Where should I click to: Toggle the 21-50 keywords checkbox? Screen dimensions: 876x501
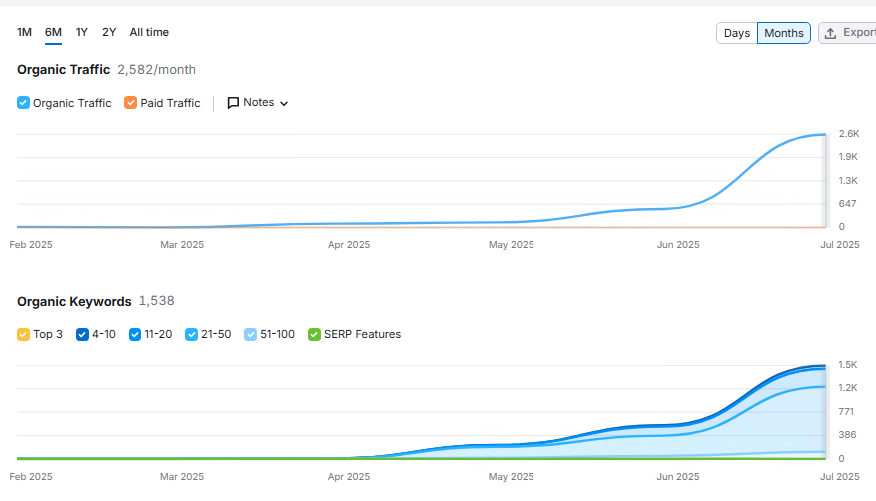point(192,335)
